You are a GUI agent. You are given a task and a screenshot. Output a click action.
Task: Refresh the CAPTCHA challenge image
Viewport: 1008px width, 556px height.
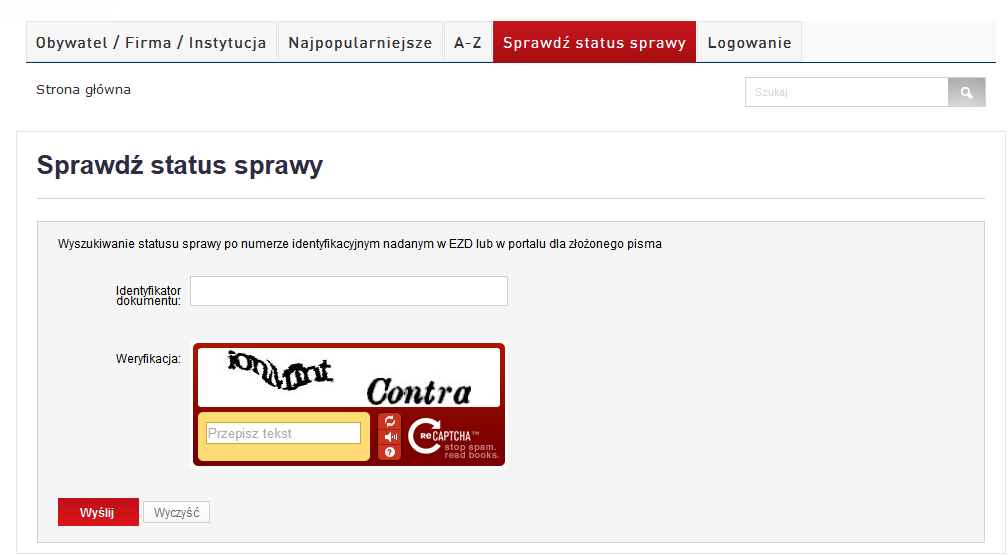point(390,421)
